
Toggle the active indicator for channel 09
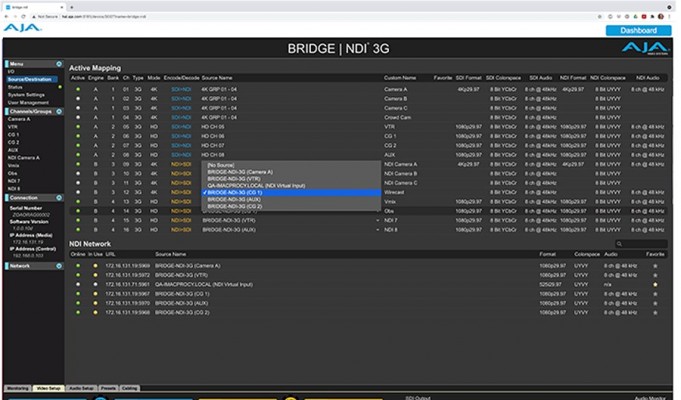(78, 164)
